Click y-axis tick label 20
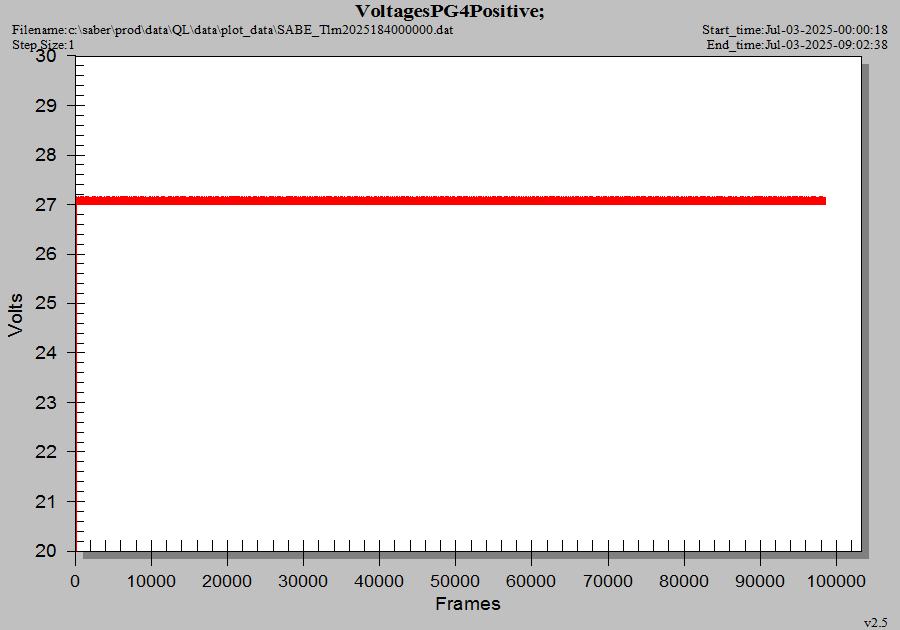The height and width of the screenshot is (630, 900). [46, 551]
